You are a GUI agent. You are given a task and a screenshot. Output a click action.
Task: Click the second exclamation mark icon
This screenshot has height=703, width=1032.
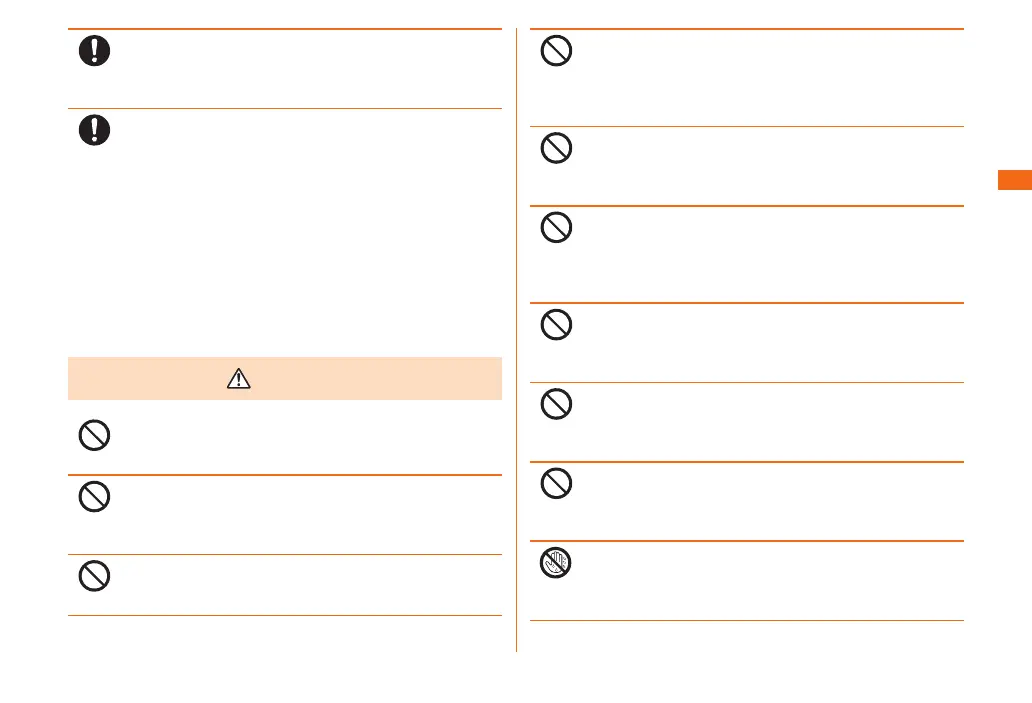click(x=95, y=131)
